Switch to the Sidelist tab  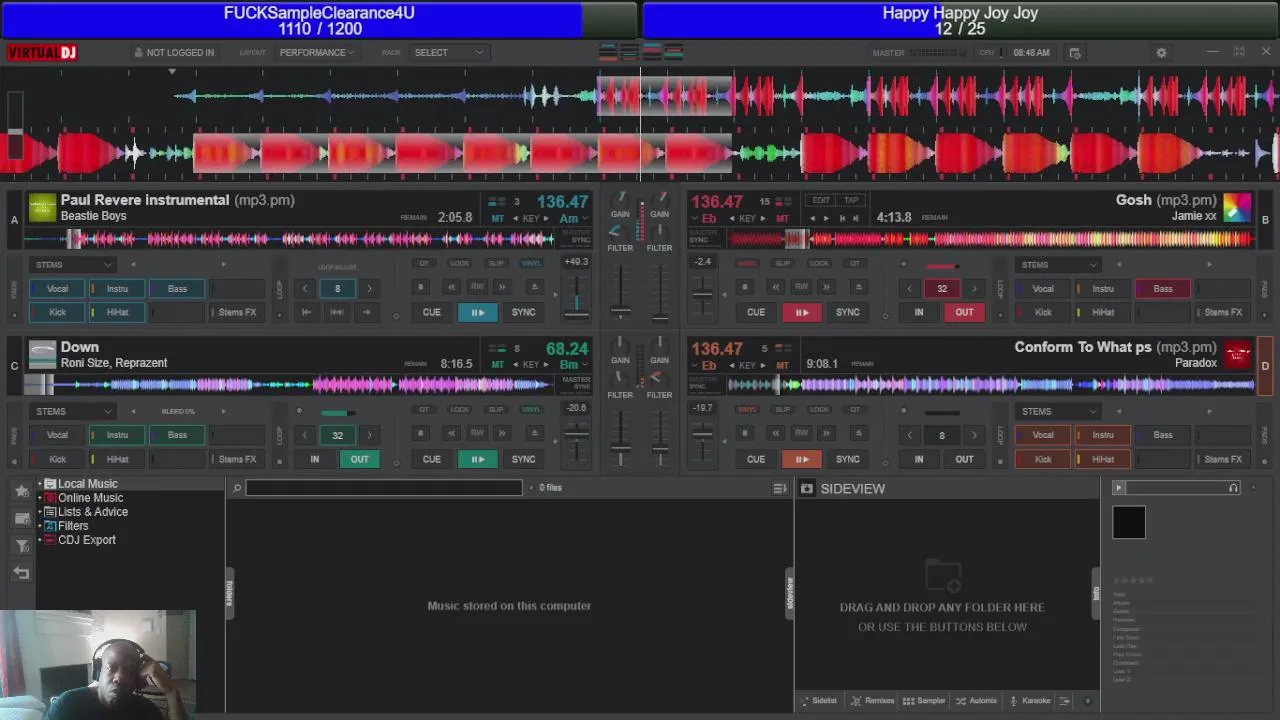tap(818, 700)
